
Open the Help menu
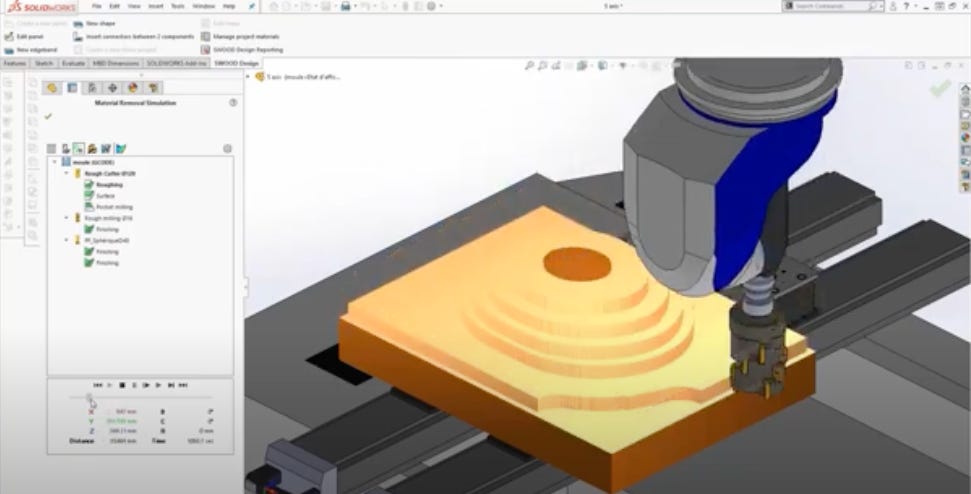pos(229,6)
